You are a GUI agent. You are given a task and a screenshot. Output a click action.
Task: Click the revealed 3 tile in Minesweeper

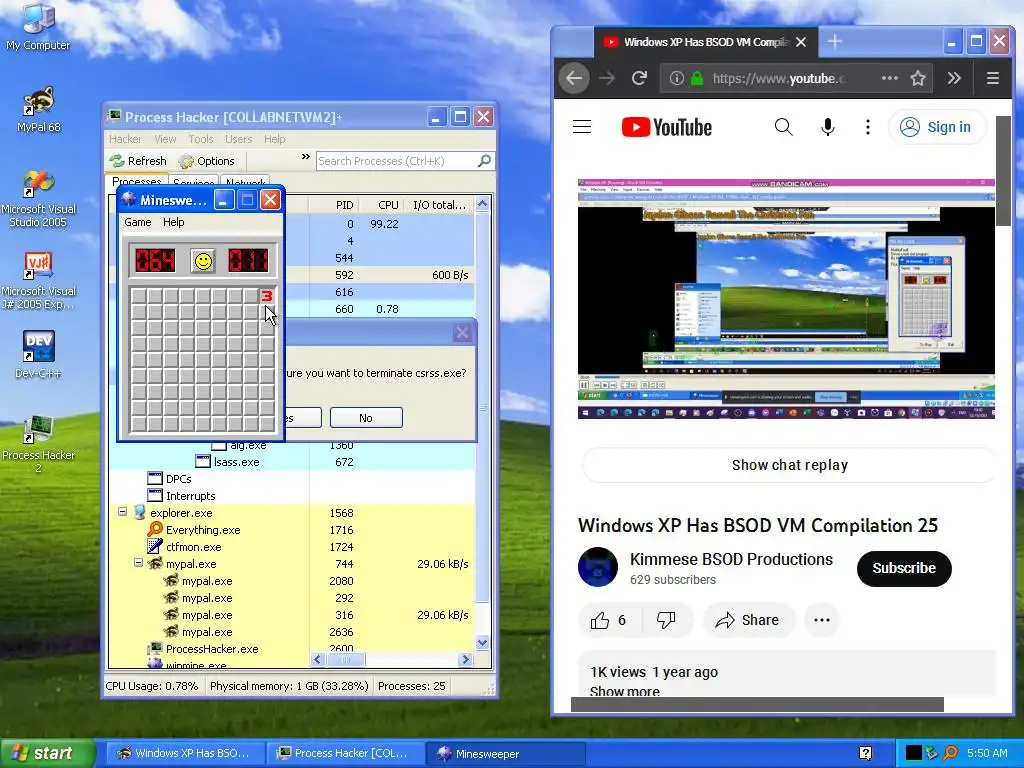[x=266, y=296]
